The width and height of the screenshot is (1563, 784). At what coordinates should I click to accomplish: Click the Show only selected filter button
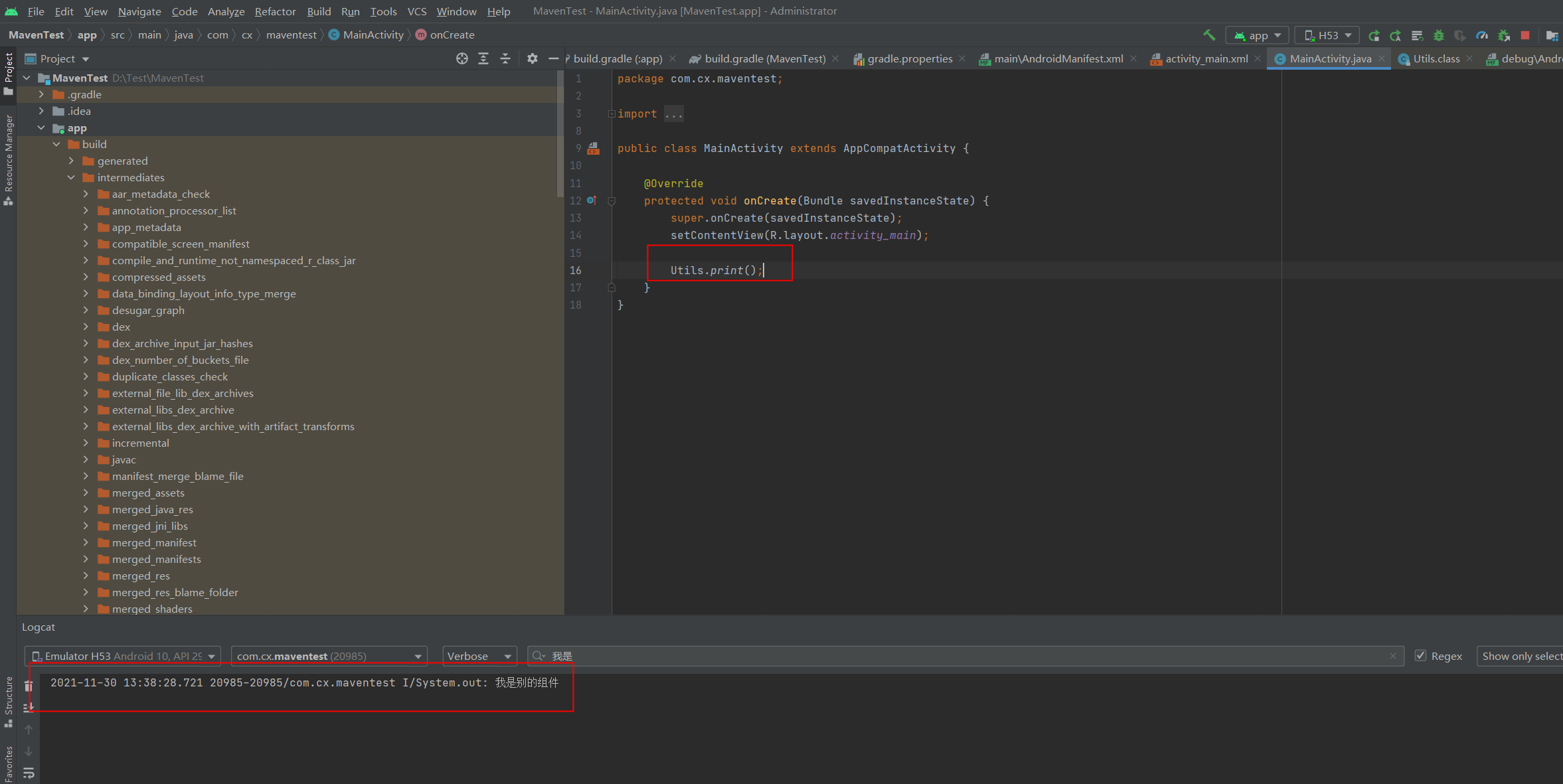[1521, 656]
